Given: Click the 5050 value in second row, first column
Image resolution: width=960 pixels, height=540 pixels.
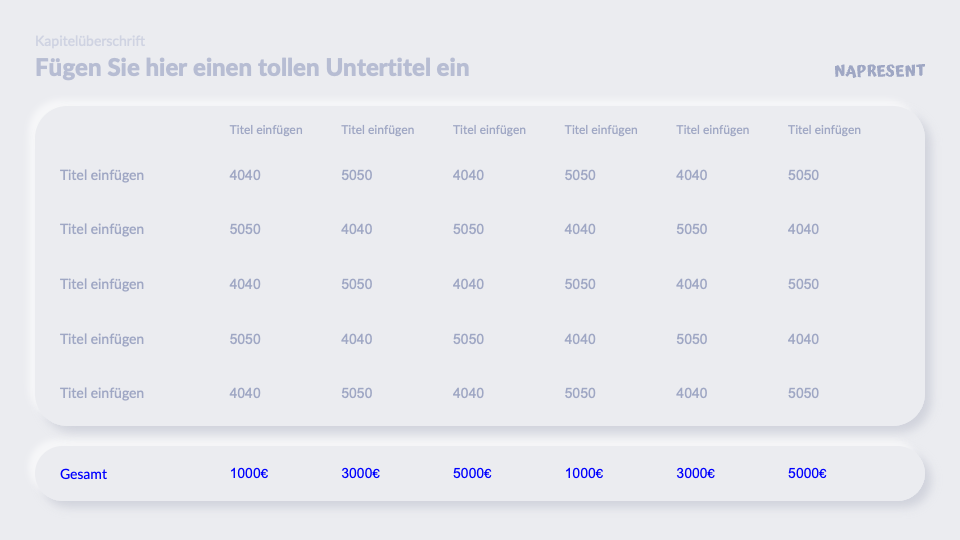Looking at the screenshot, I should coord(245,229).
